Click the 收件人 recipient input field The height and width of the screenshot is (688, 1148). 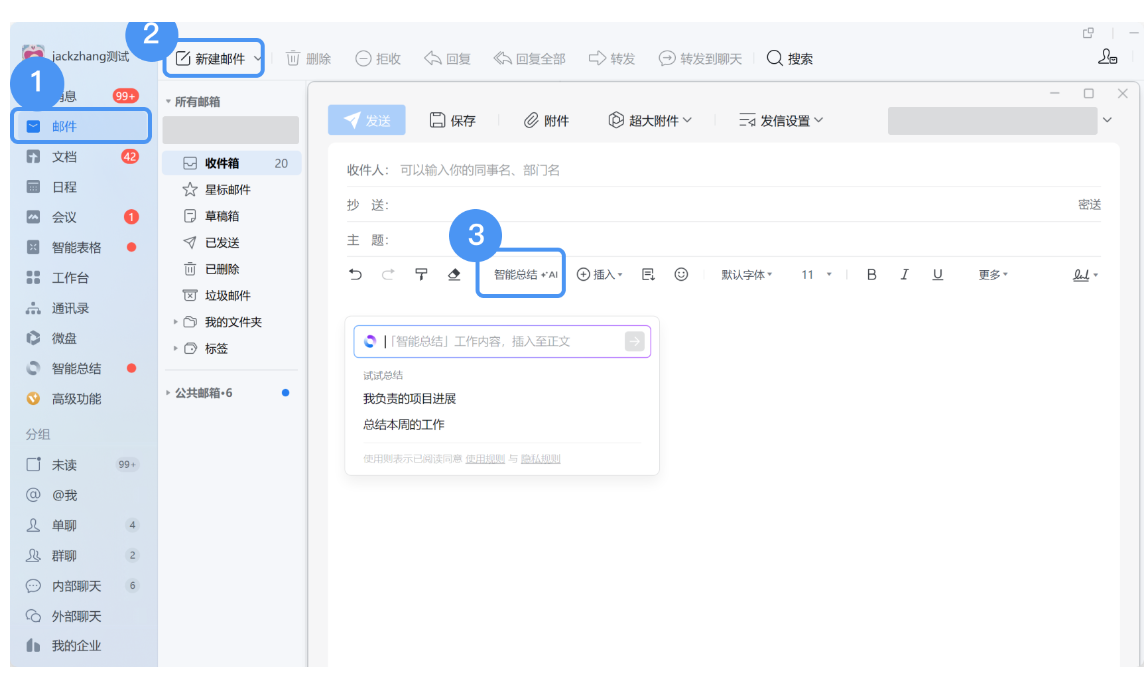[x=750, y=170]
